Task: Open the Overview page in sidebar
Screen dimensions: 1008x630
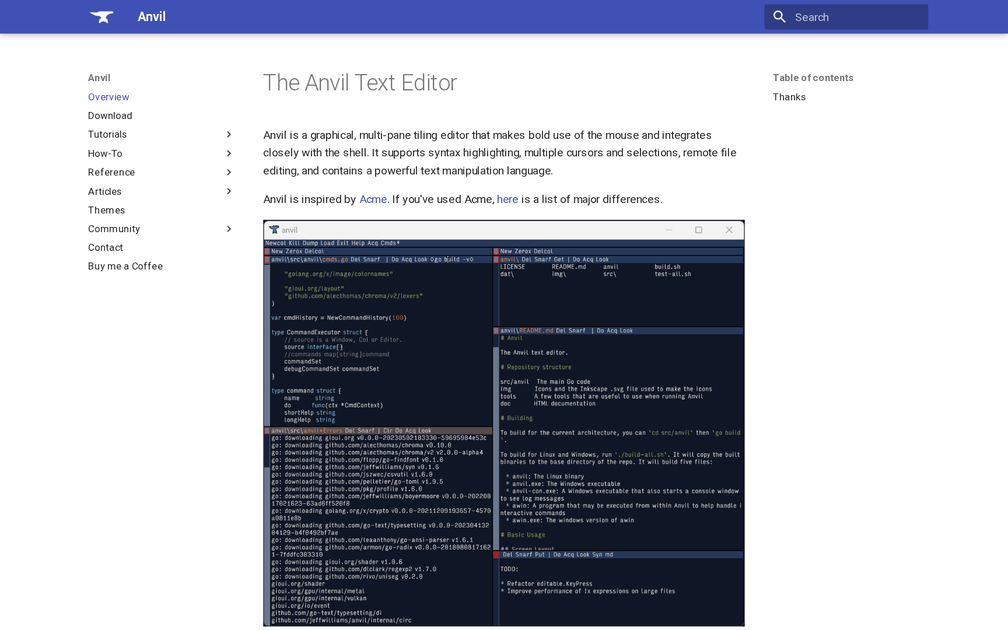Action: (x=109, y=97)
